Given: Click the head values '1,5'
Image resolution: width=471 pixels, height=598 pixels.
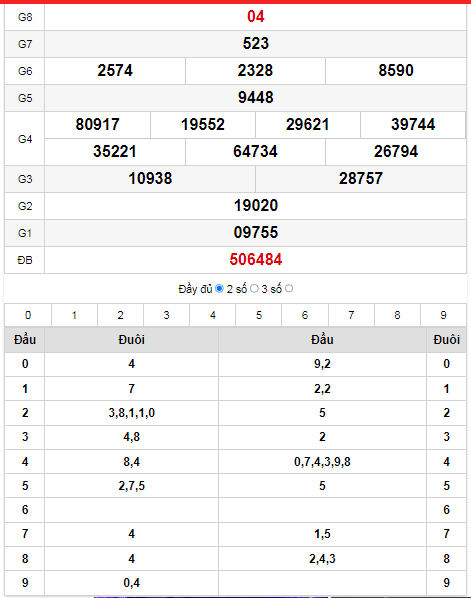Looking at the screenshot, I should 322,534.
